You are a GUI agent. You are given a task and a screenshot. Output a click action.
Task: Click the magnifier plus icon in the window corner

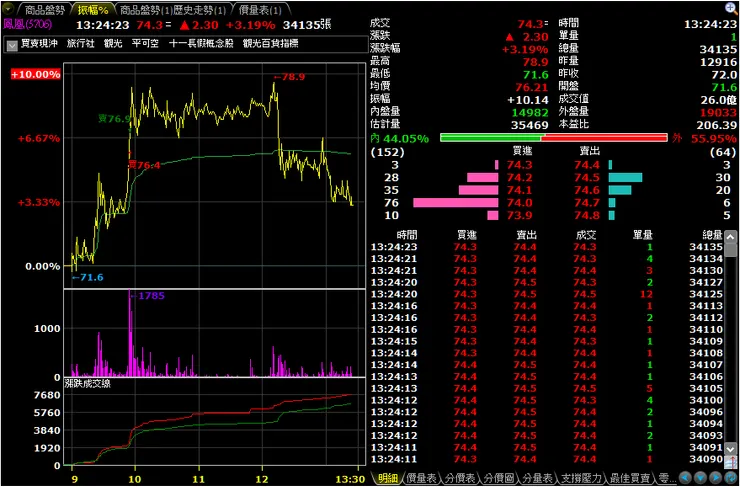tap(731, 8)
